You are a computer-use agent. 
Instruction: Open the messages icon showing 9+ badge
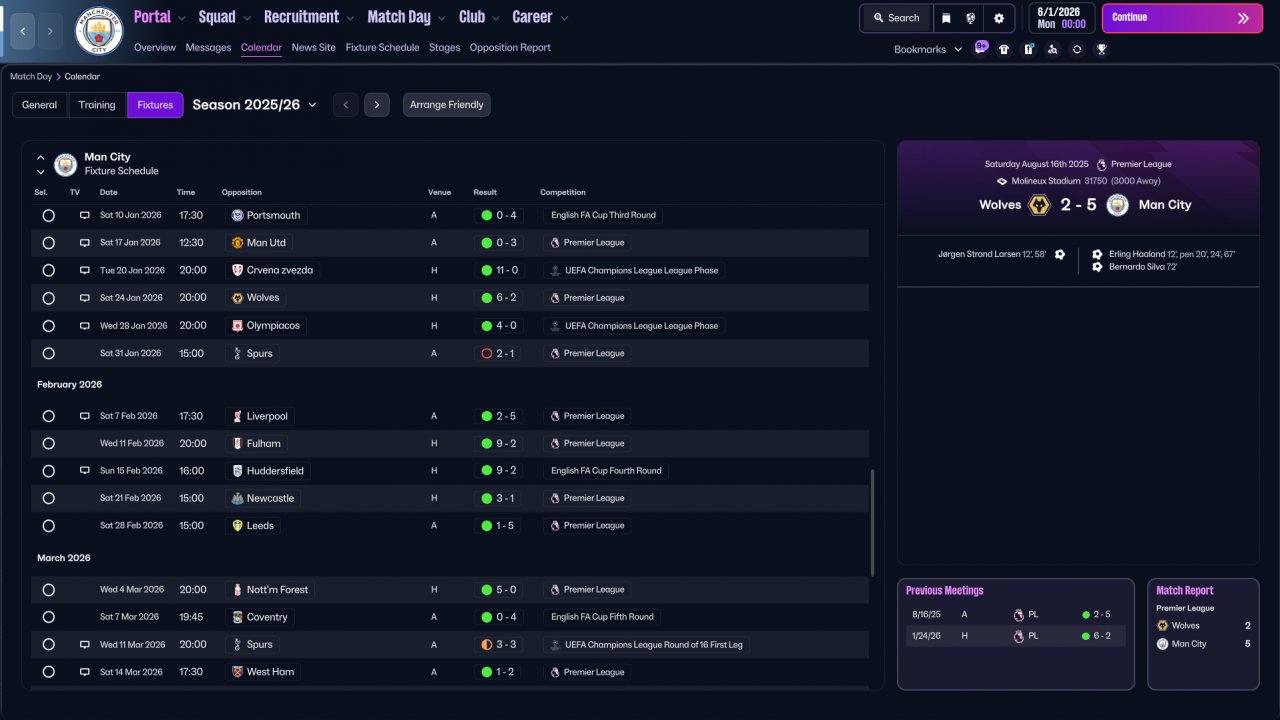coord(981,48)
